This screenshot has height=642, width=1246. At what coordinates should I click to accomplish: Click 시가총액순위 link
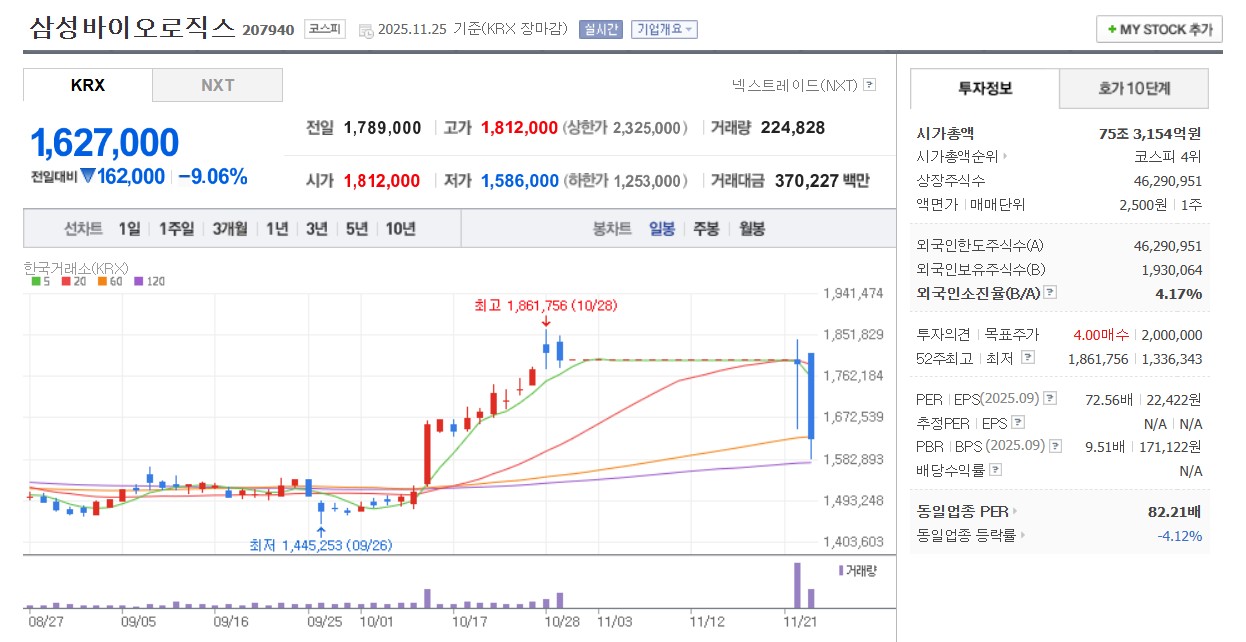(959, 156)
